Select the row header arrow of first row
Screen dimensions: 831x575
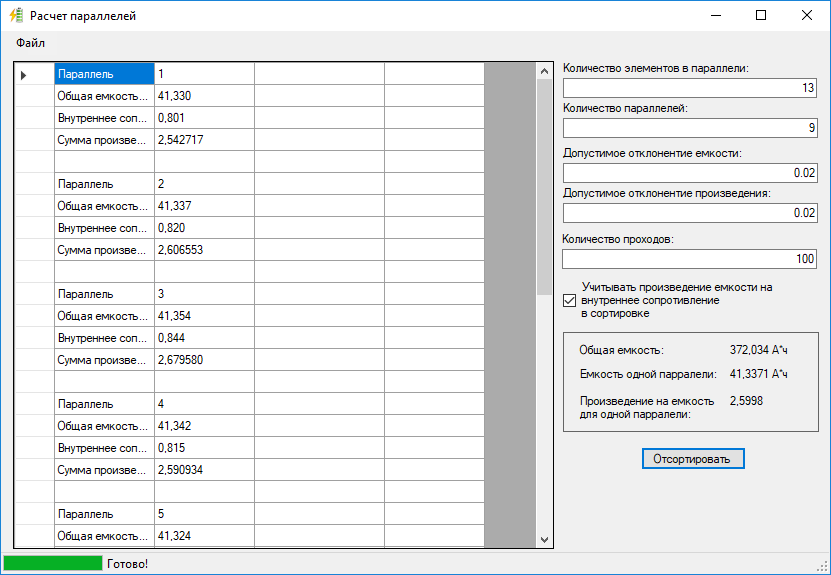click(x=24, y=74)
